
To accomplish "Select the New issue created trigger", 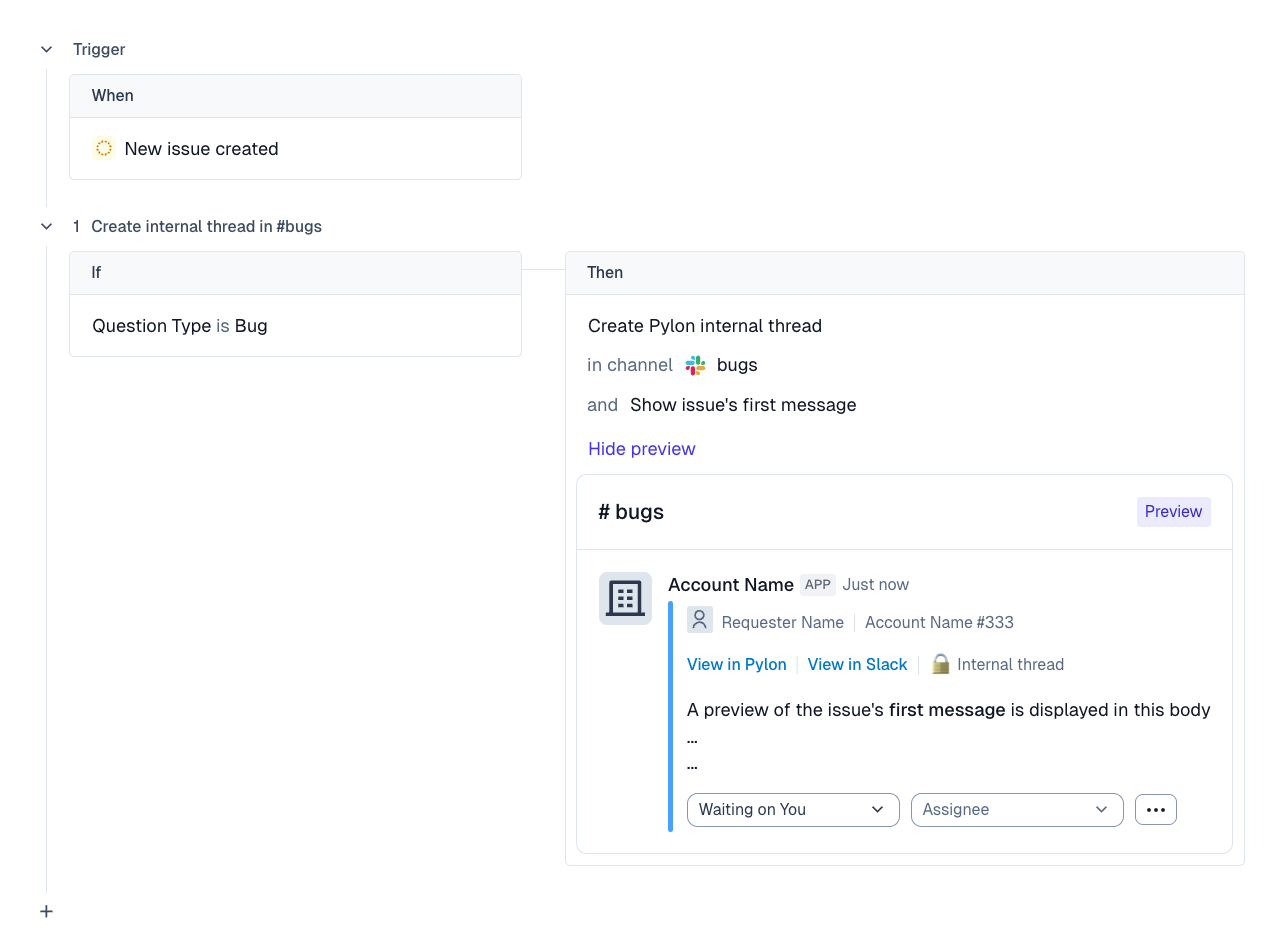I will pos(201,149).
